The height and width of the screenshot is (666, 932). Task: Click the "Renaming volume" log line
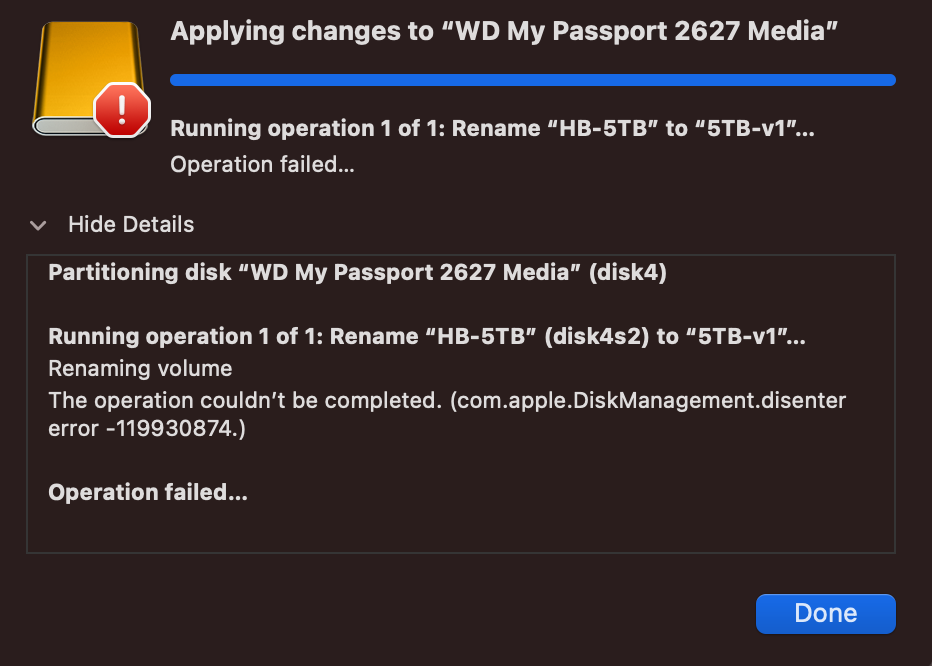click(140, 369)
